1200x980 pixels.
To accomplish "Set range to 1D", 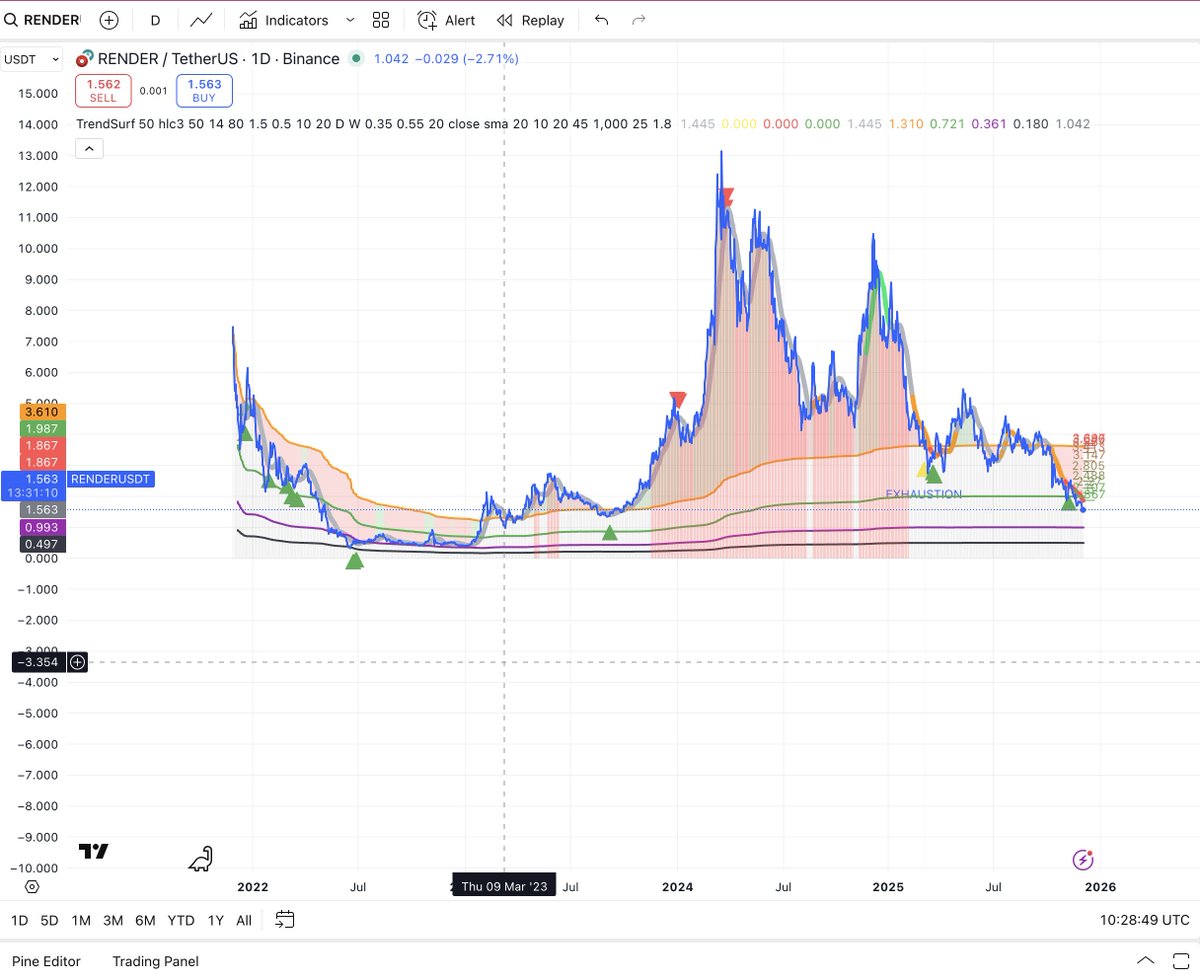I will coord(20,920).
